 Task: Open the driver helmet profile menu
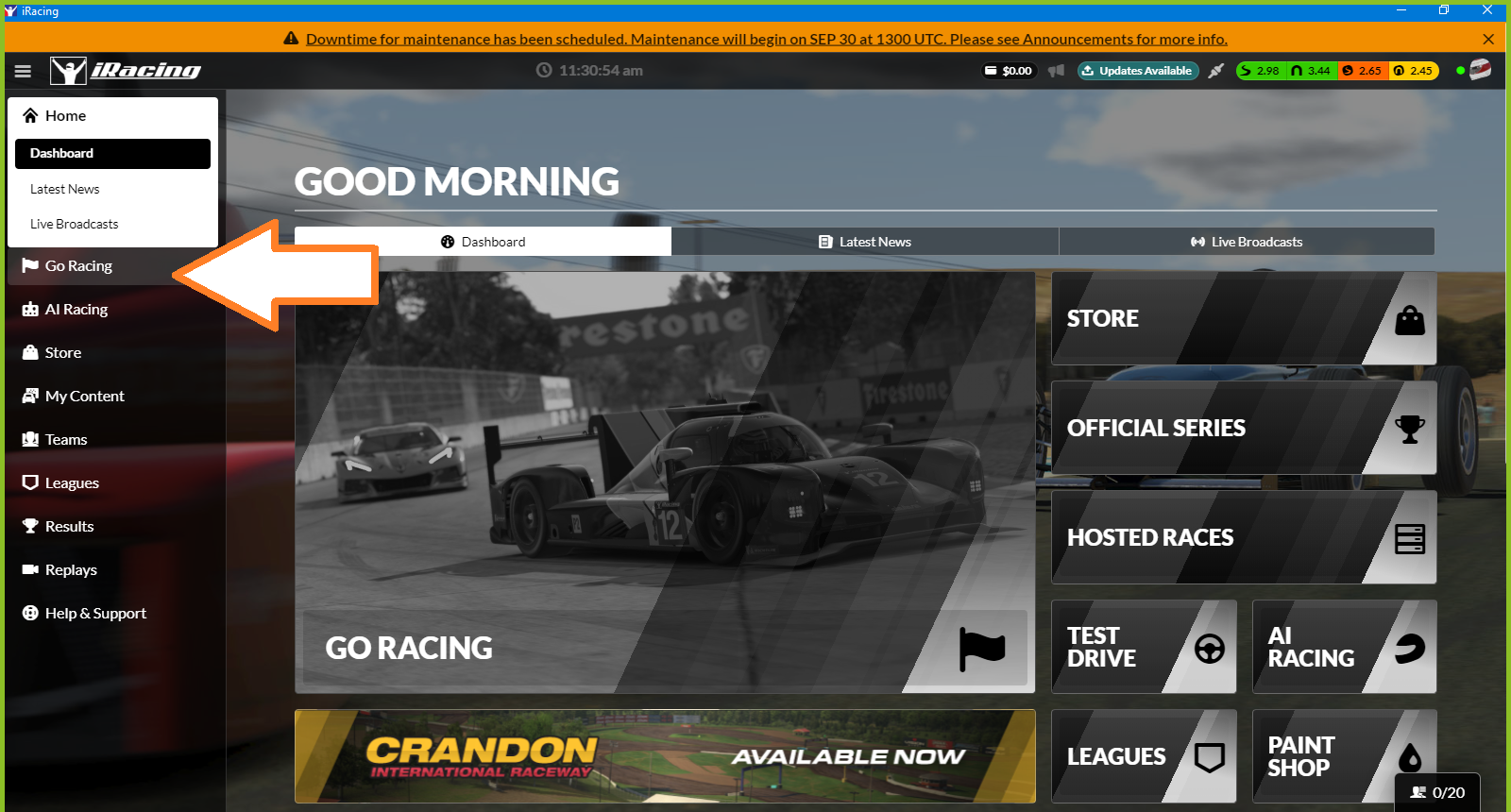click(x=1480, y=70)
